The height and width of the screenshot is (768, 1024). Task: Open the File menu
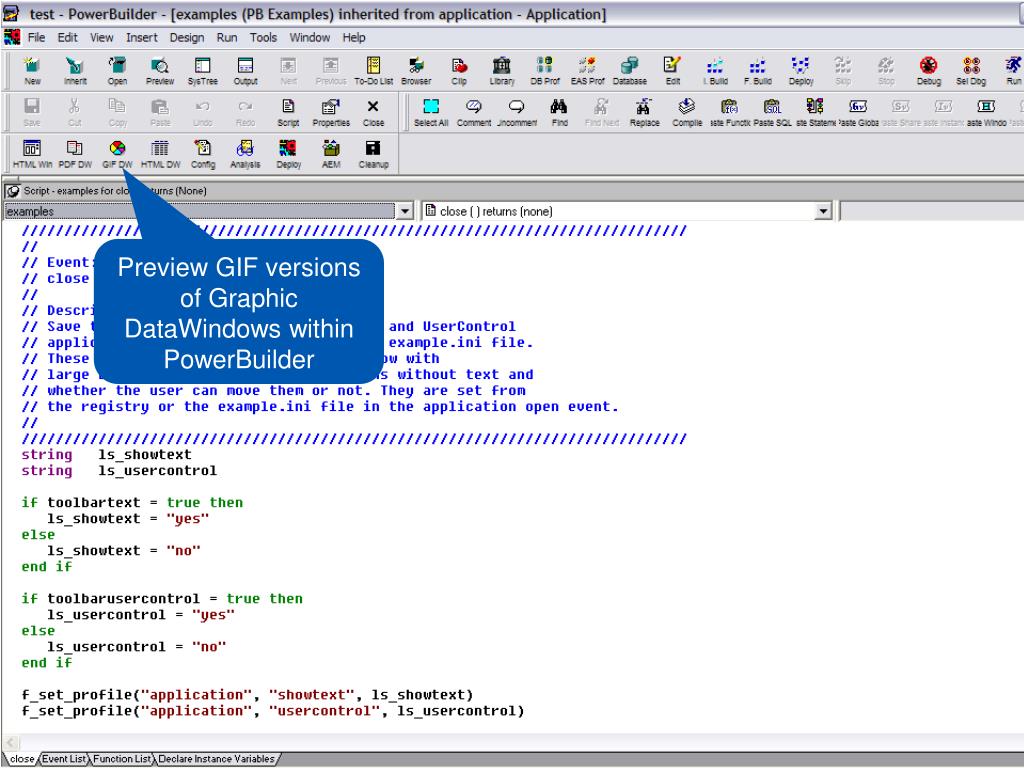click(37, 37)
